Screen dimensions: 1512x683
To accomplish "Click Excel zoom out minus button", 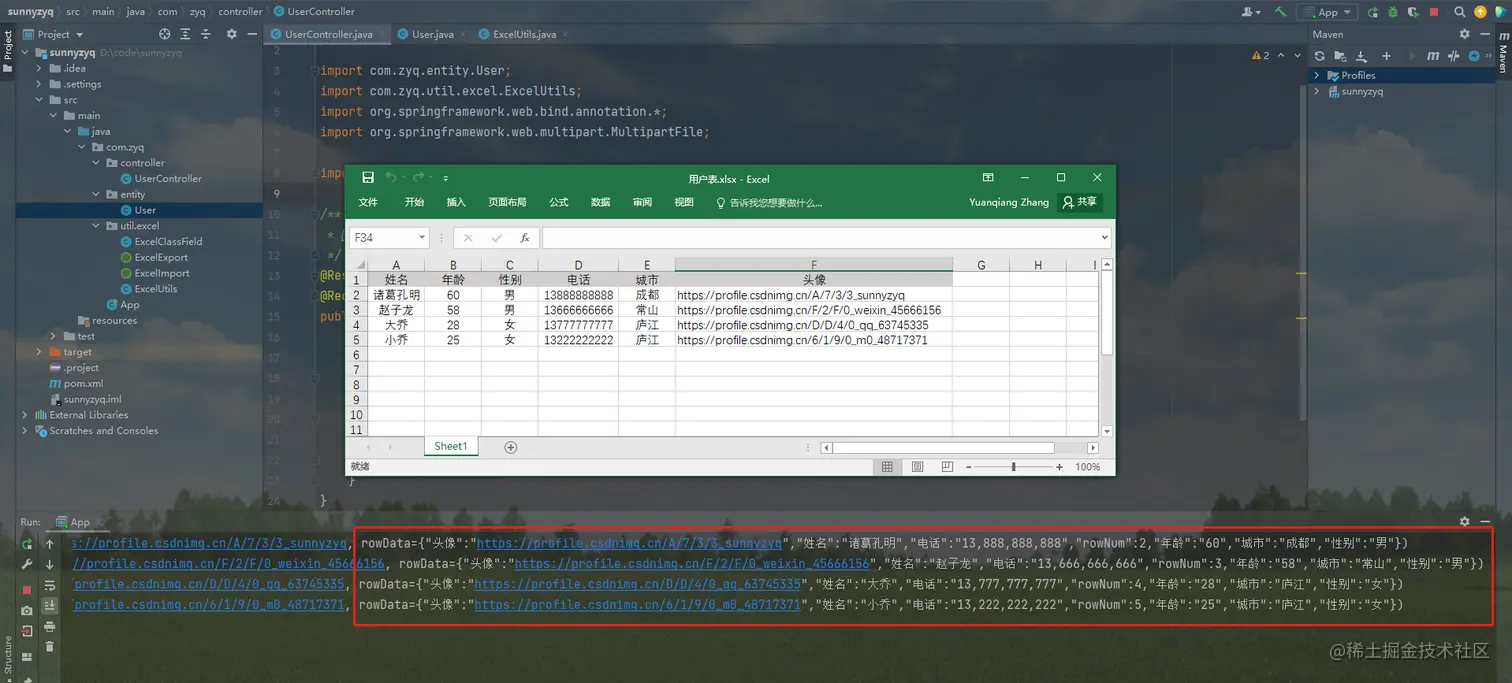I will [x=968, y=467].
